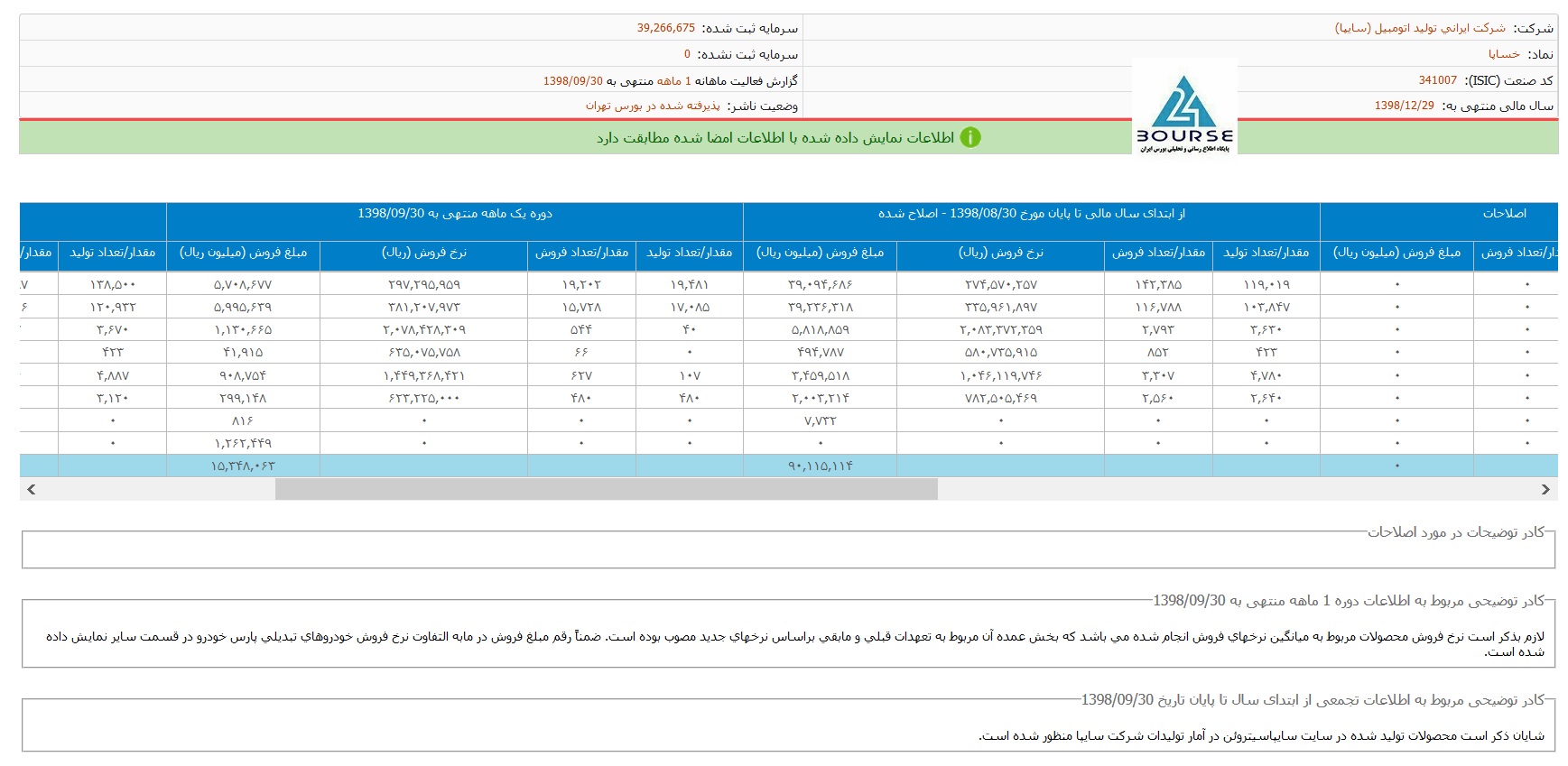Click sales rate cell ۱,۰۴۶,۱۱۹,۷۴۶
The width and height of the screenshot is (1568, 766).
tap(1001, 375)
